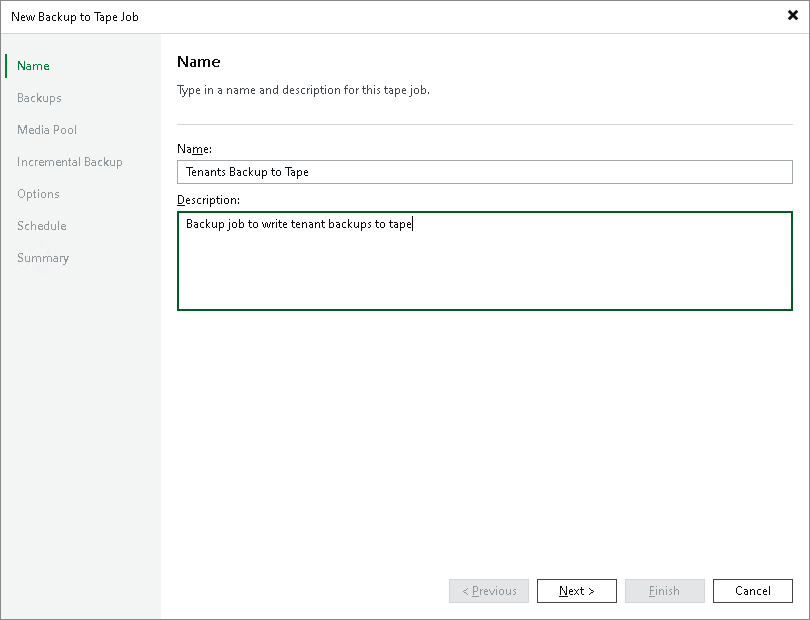Go to the Schedule step
Image resolution: width=810 pixels, height=620 pixels.
[41, 225]
